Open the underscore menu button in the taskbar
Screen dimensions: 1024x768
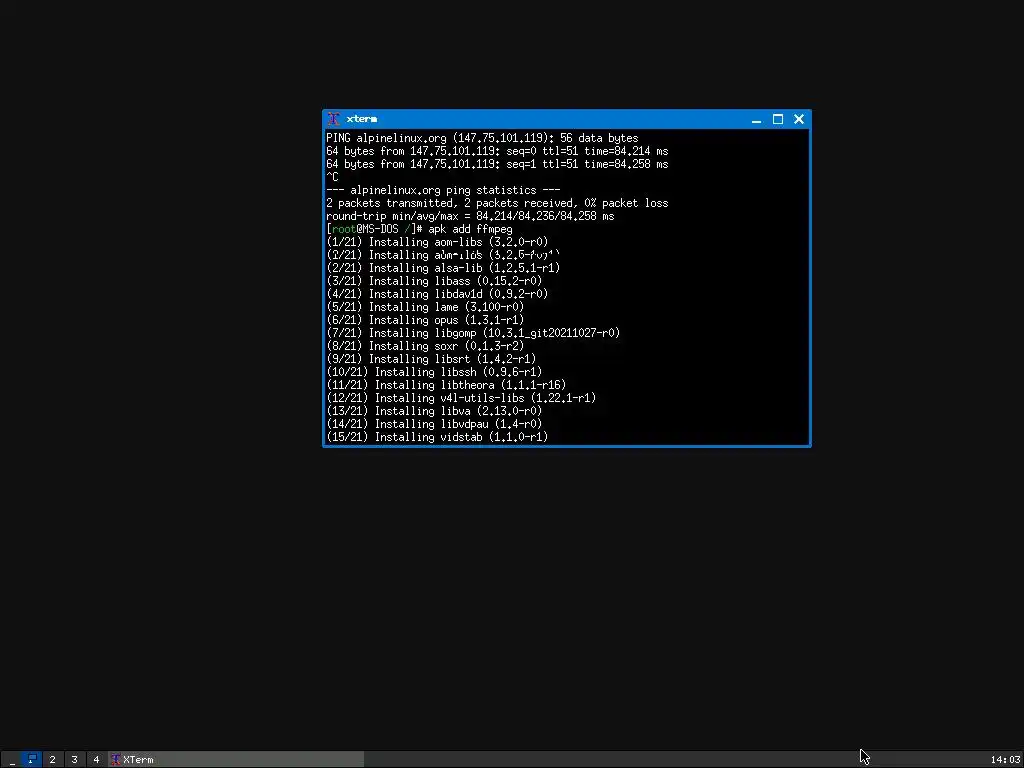(12, 760)
